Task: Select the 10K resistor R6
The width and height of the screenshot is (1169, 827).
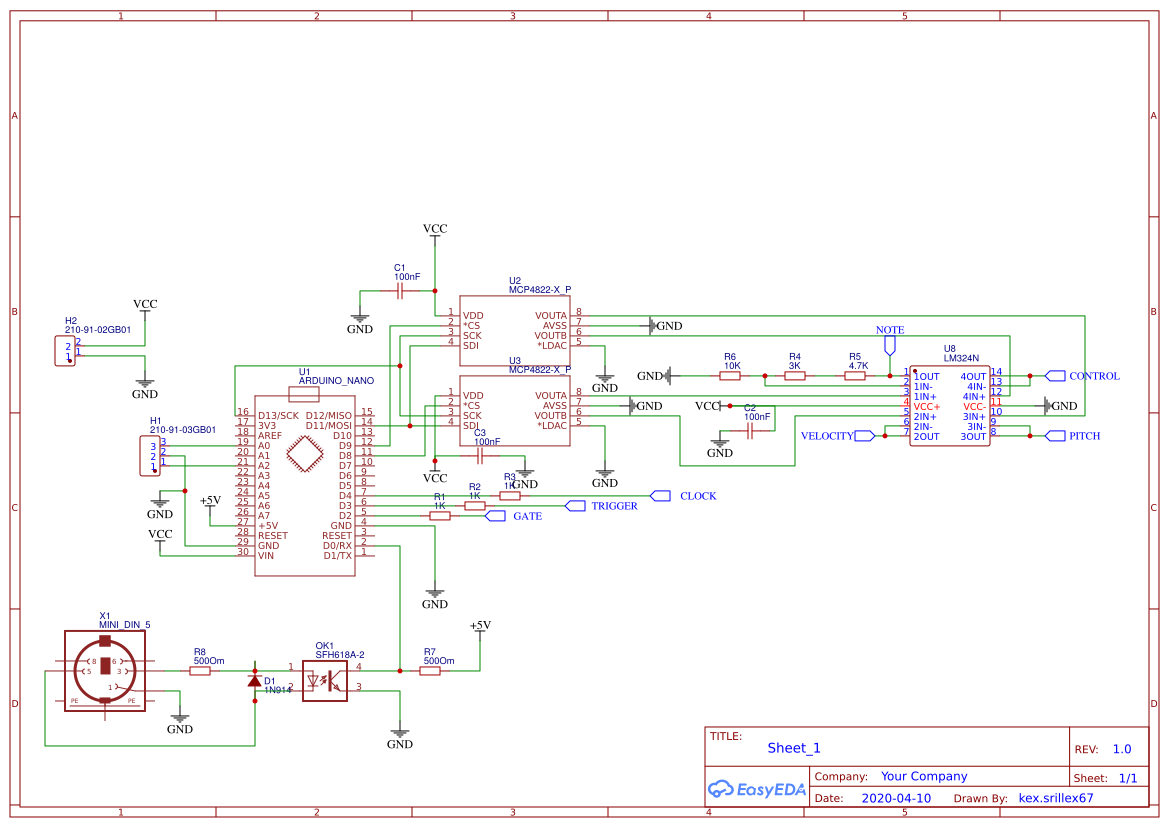Action: 729,377
